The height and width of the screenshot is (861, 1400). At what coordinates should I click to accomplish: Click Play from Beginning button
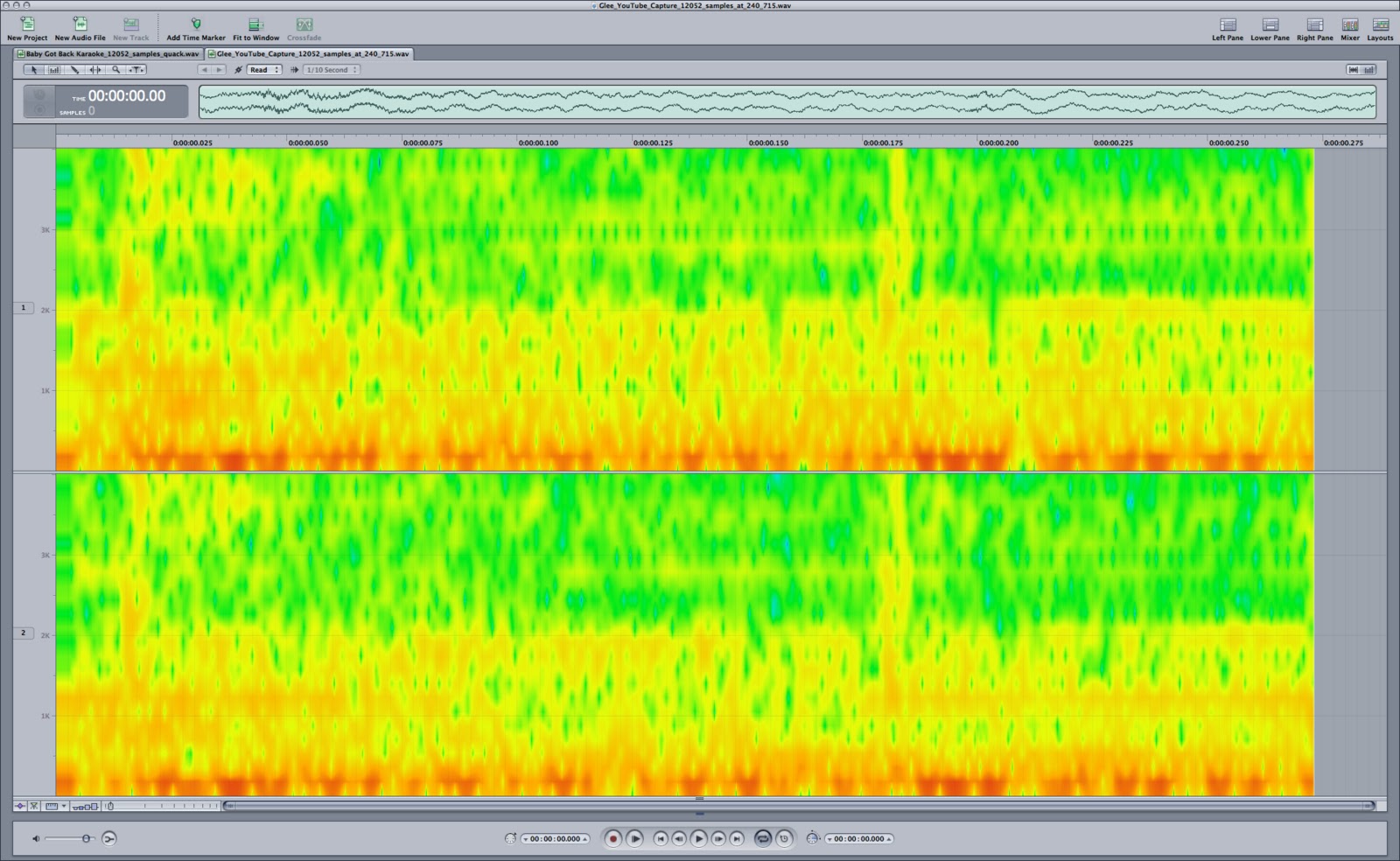click(635, 838)
